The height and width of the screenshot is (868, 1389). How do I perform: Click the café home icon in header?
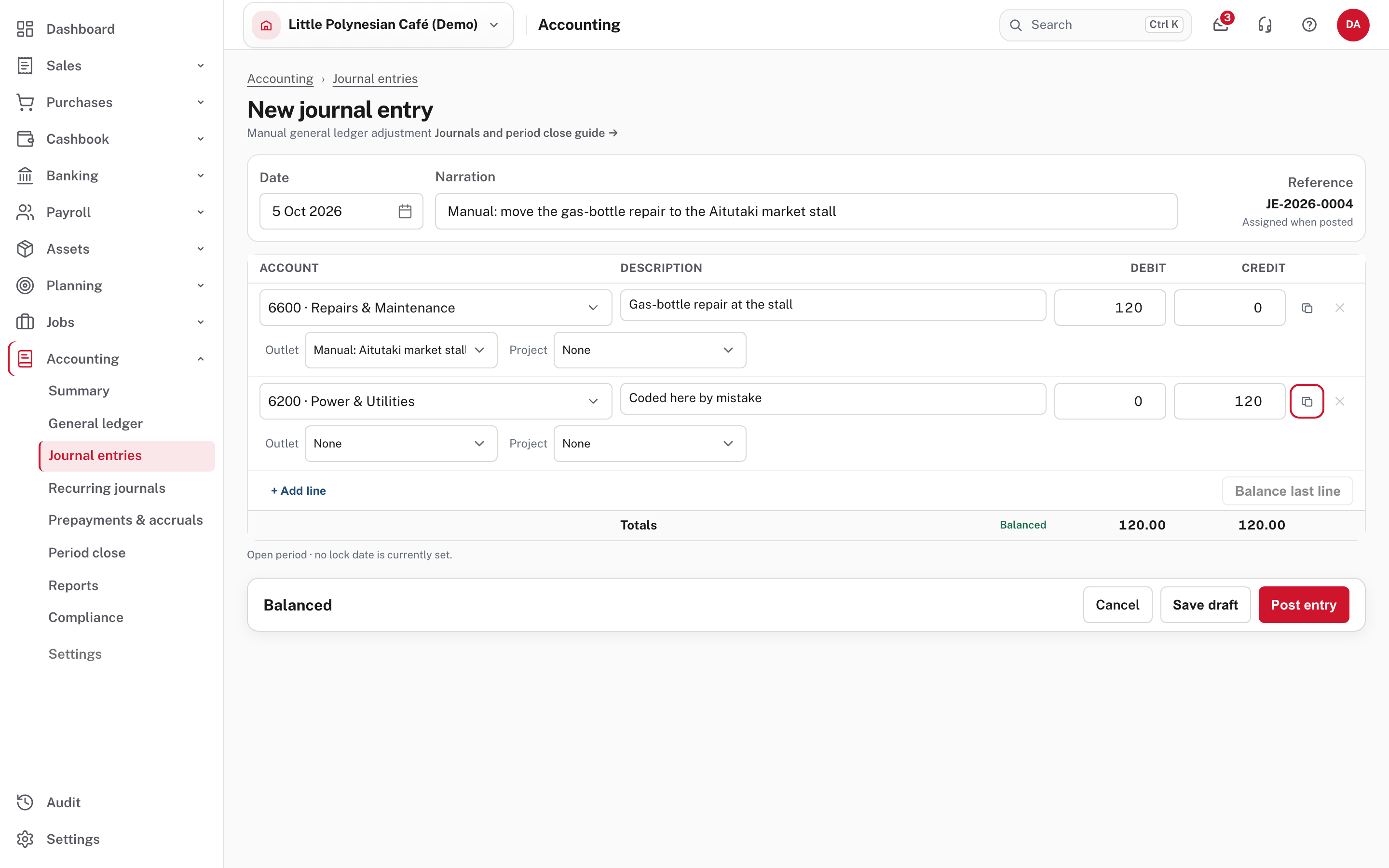click(266, 25)
